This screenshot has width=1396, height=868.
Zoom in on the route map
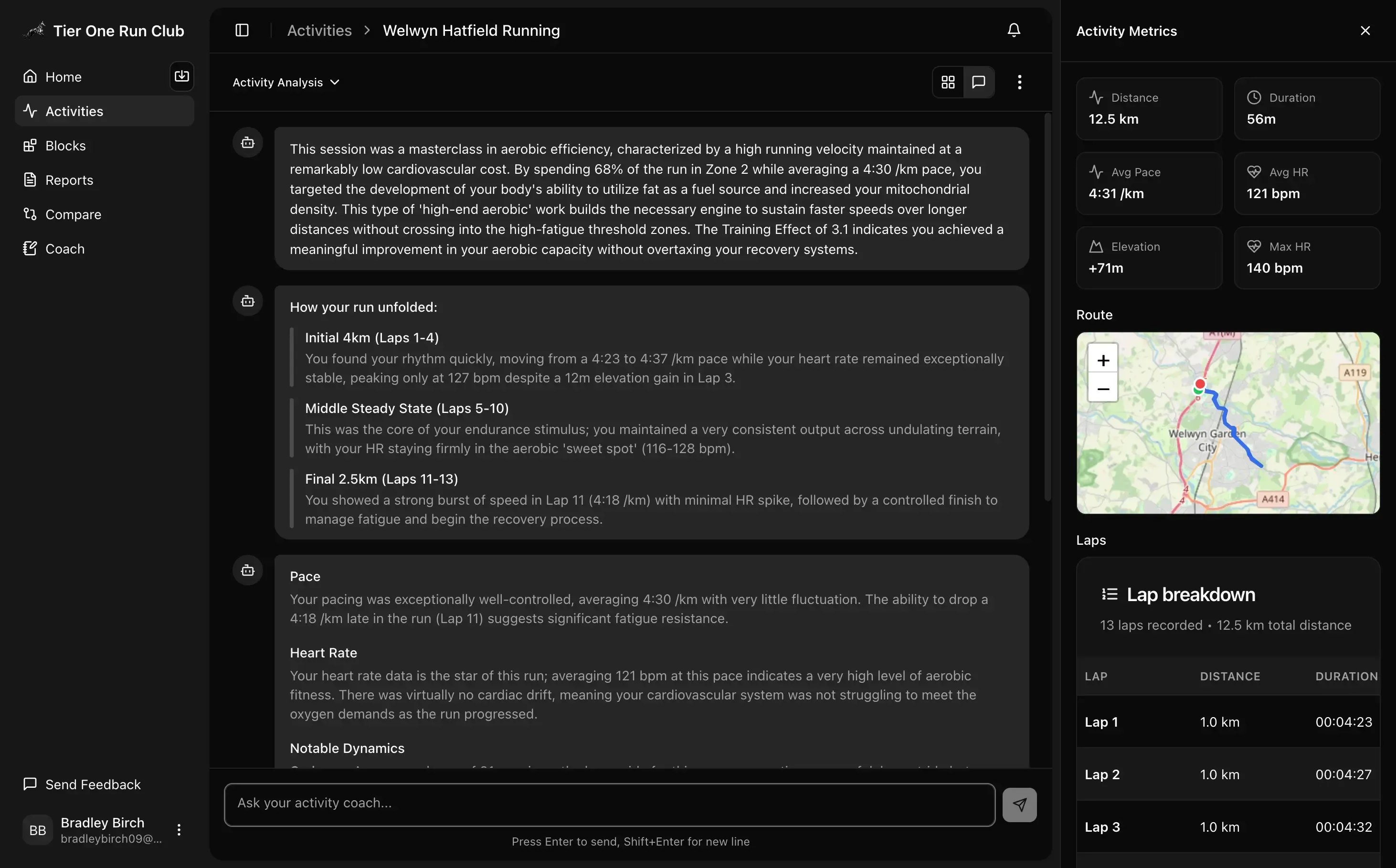click(1103, 360)
